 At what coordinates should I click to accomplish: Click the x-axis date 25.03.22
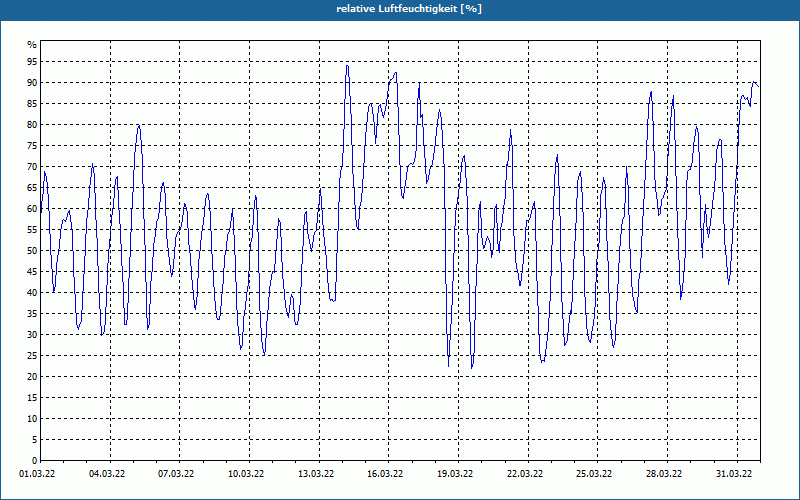tap(595, 474)
